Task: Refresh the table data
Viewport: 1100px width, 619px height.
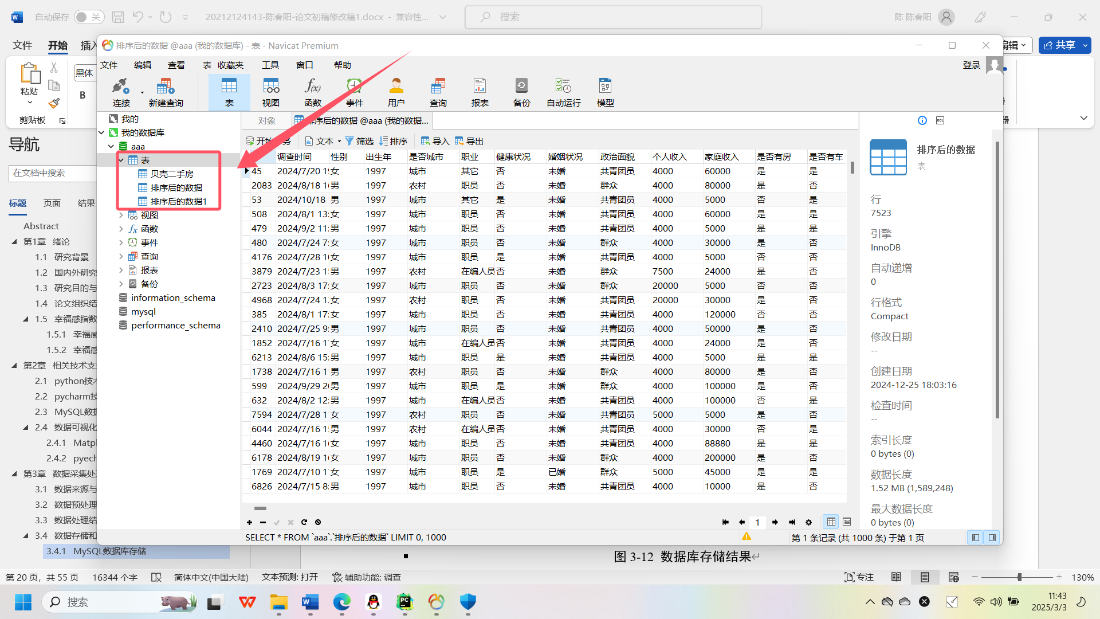Action: tap(304, 522)
